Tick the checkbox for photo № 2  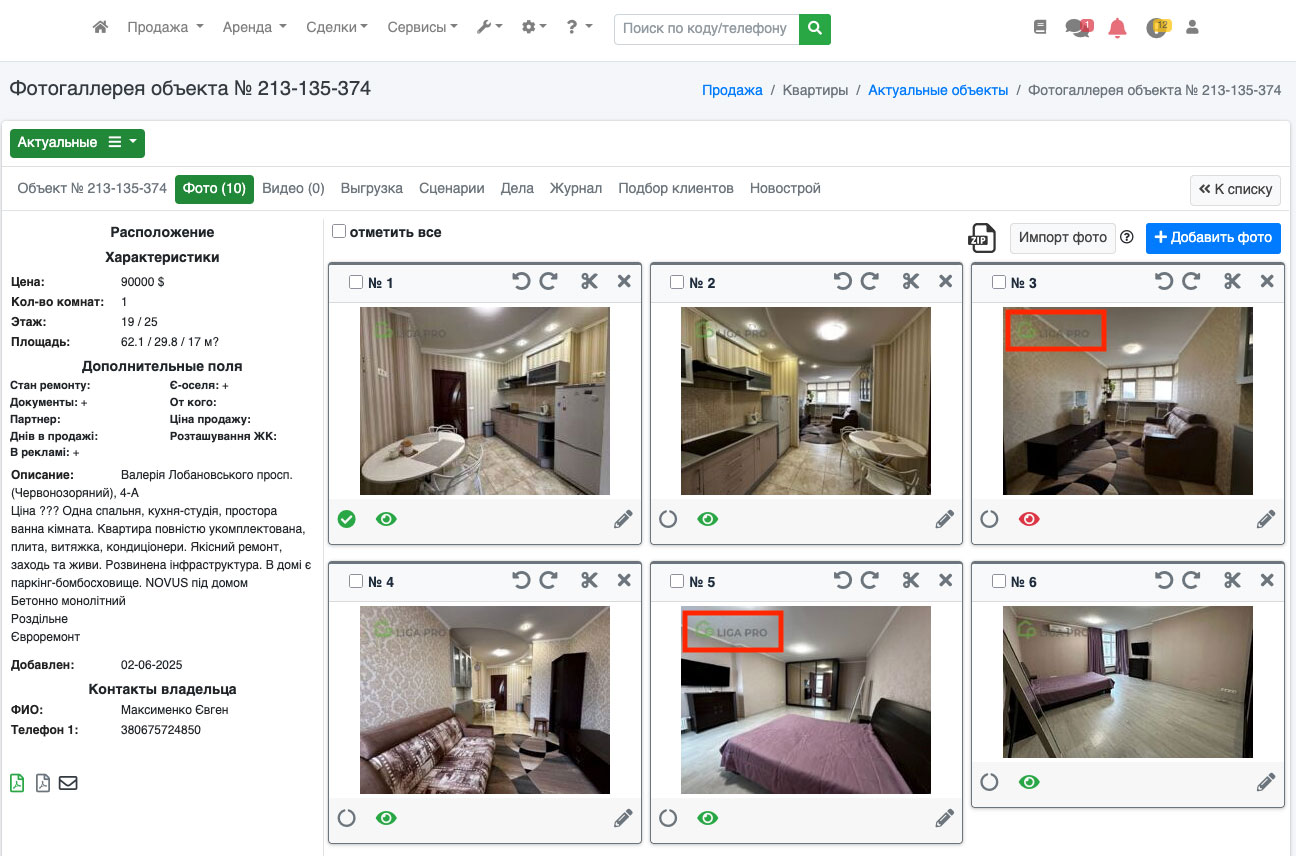pyautogui.click(x=677, y=283)
